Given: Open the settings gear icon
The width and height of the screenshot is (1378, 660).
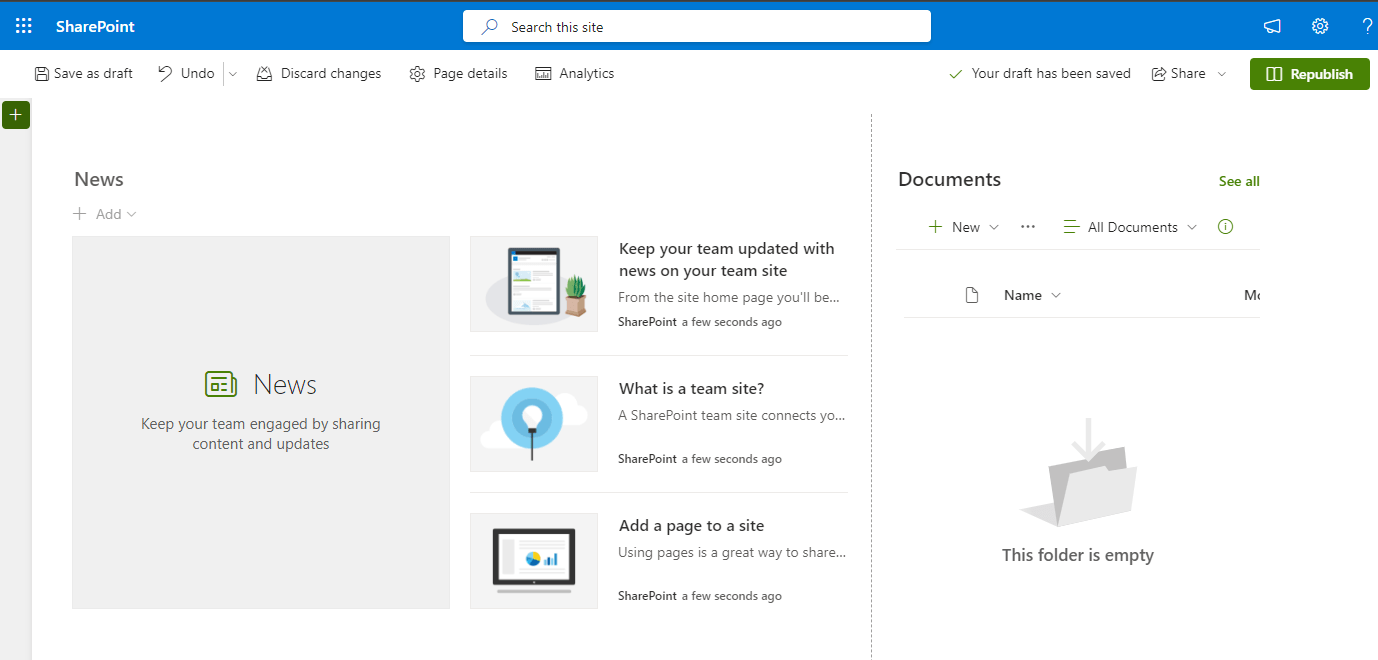Looking at the screenshot, I should pyautogui.click(x=1320, y=26).
